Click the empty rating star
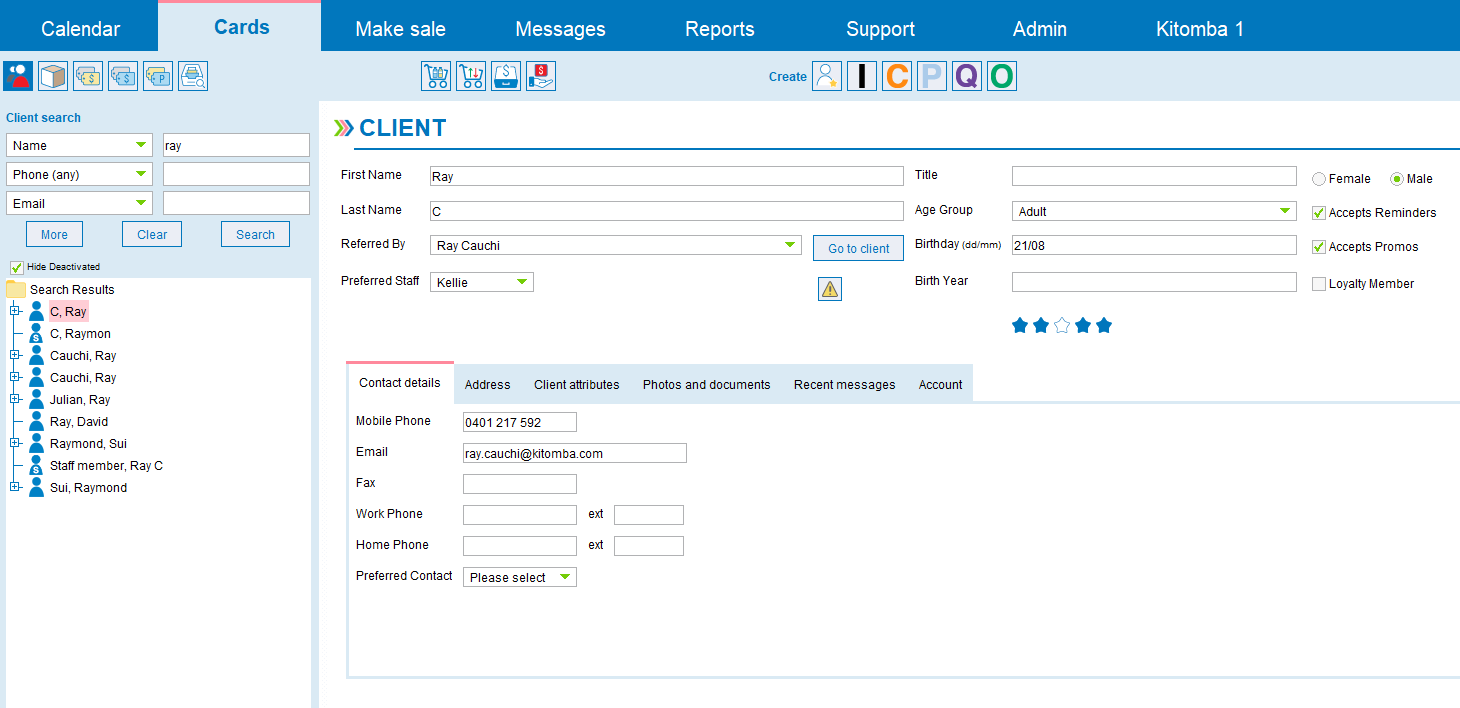The width and height of the screenshot is (1460, 708). point(1062,325)
